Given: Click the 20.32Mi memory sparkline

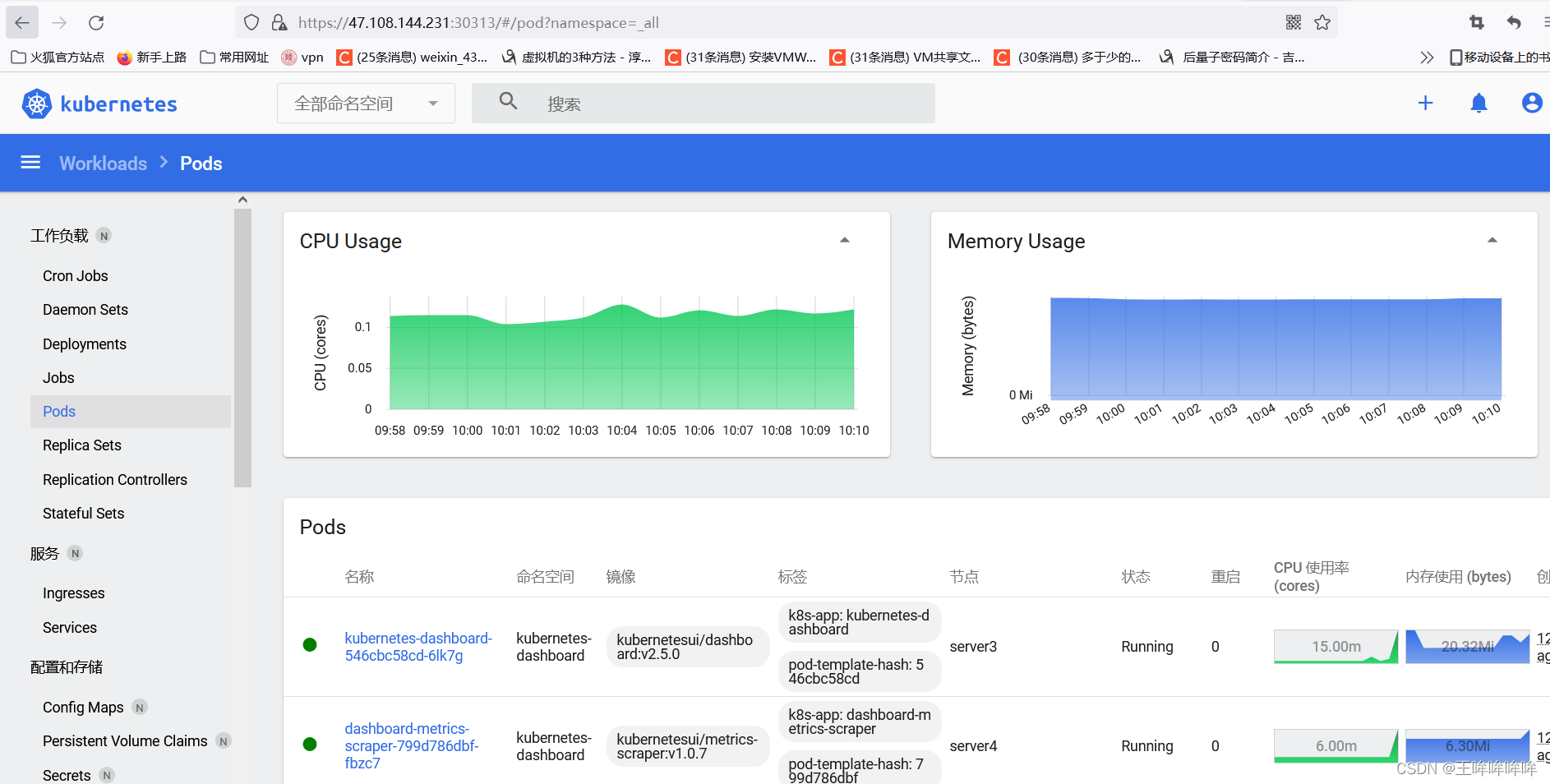Looking at the screenshot, I should 1467,646.
